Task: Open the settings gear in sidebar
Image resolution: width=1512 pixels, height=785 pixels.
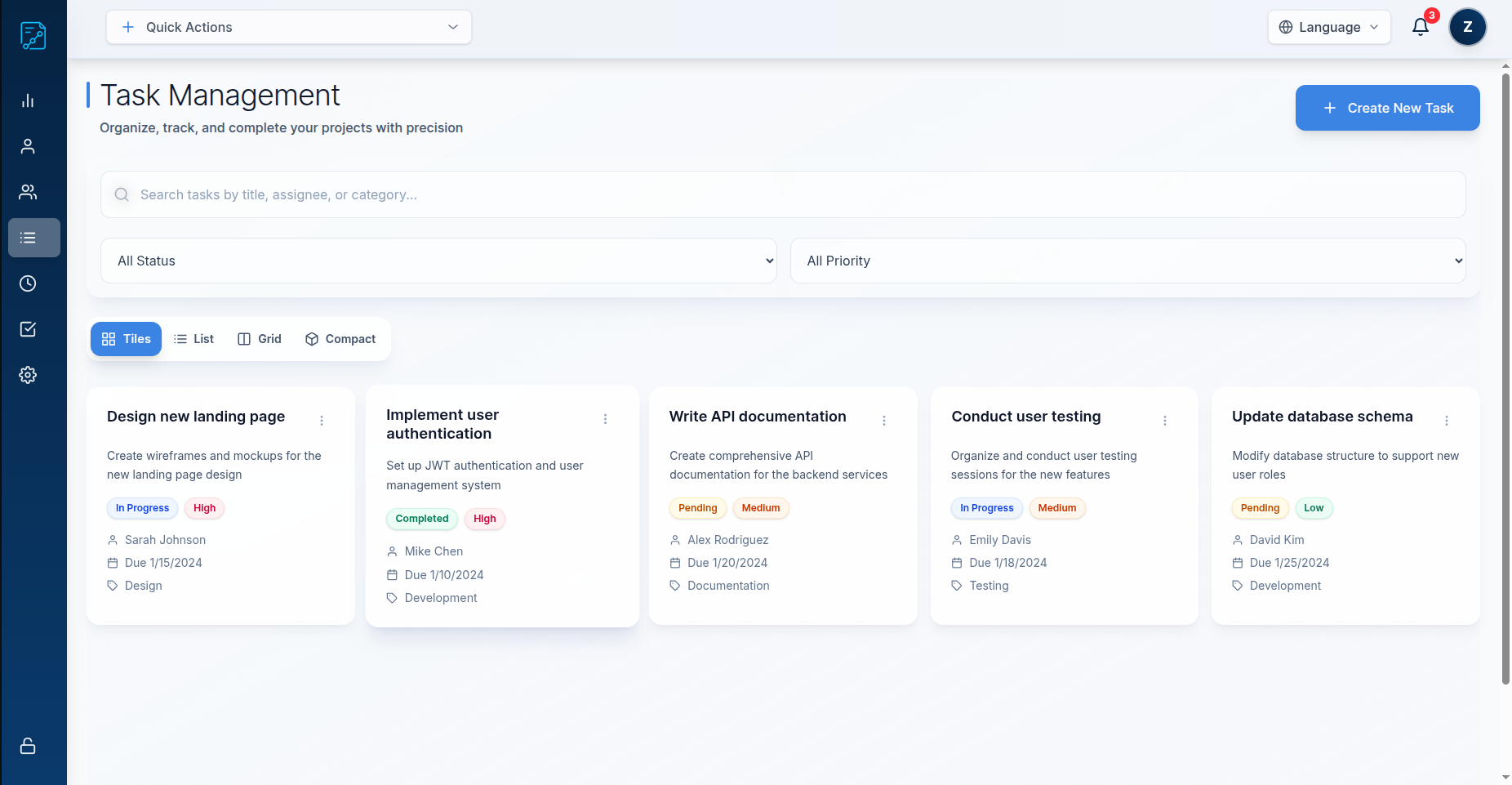Action: point(28,375)
